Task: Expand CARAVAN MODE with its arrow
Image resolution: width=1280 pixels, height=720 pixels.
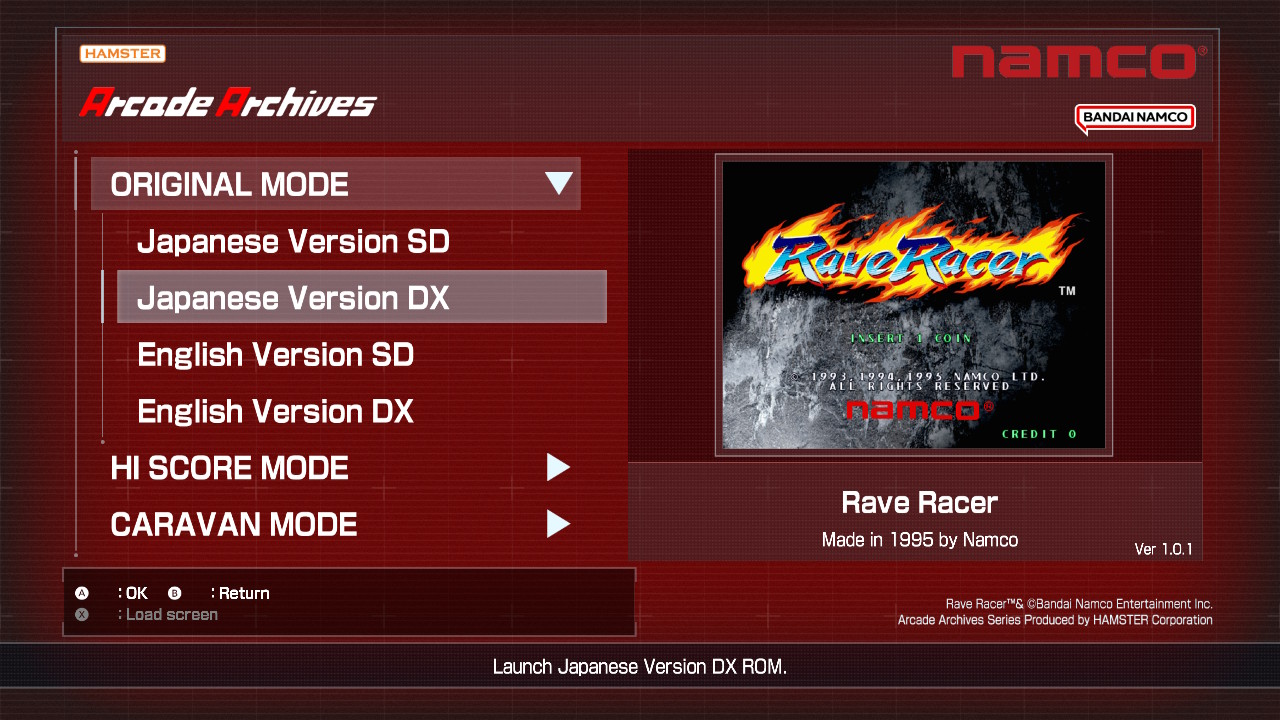Action: coord(558,524)
